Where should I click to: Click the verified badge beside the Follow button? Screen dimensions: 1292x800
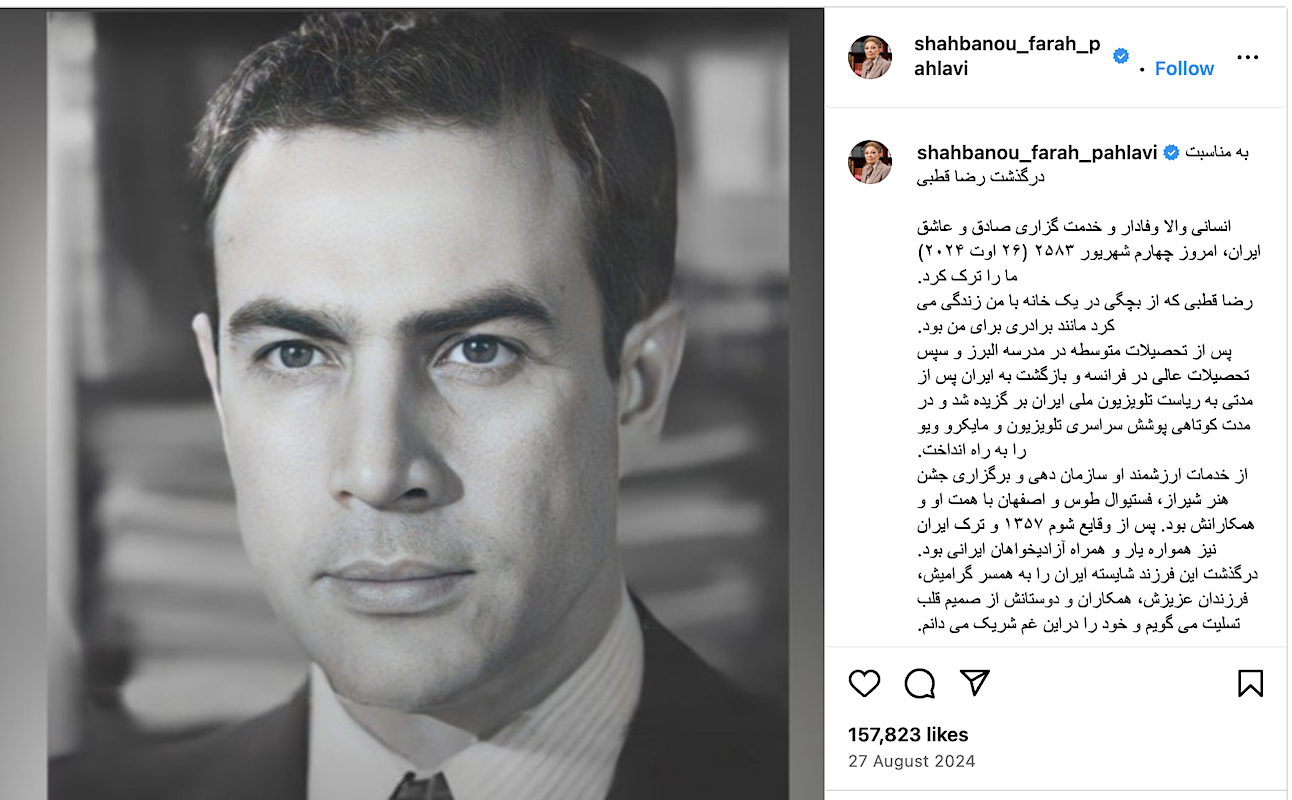[1121, 57]
